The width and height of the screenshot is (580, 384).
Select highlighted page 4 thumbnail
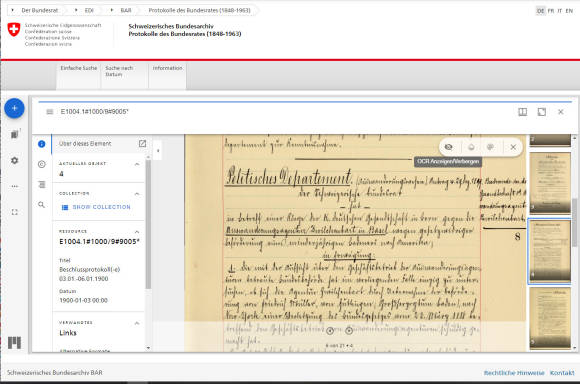(x=549, y=251)
